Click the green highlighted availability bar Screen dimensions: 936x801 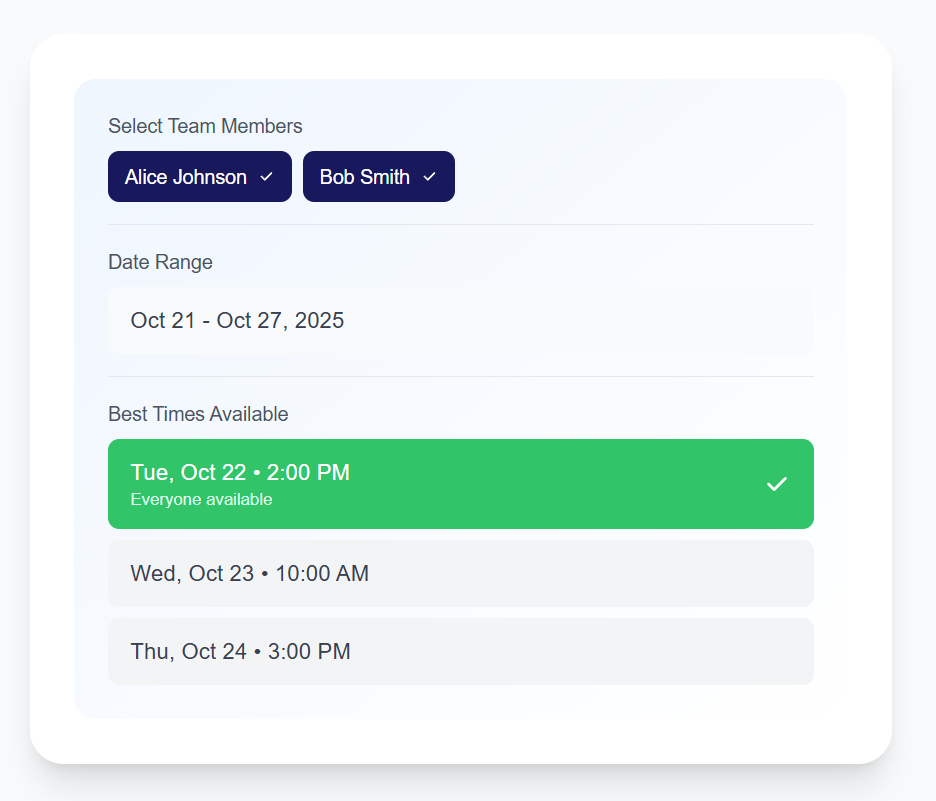coord(460,484)
